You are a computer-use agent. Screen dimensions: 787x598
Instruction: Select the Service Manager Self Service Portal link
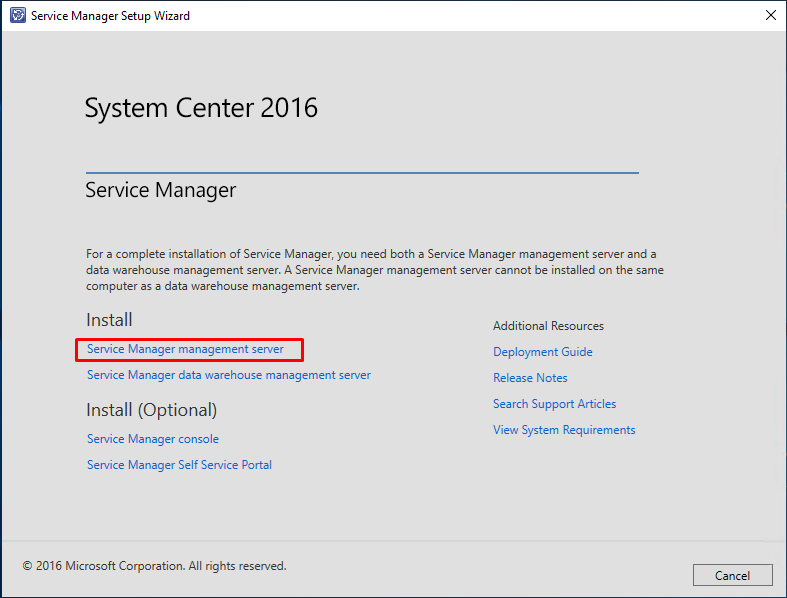[179, 465]
